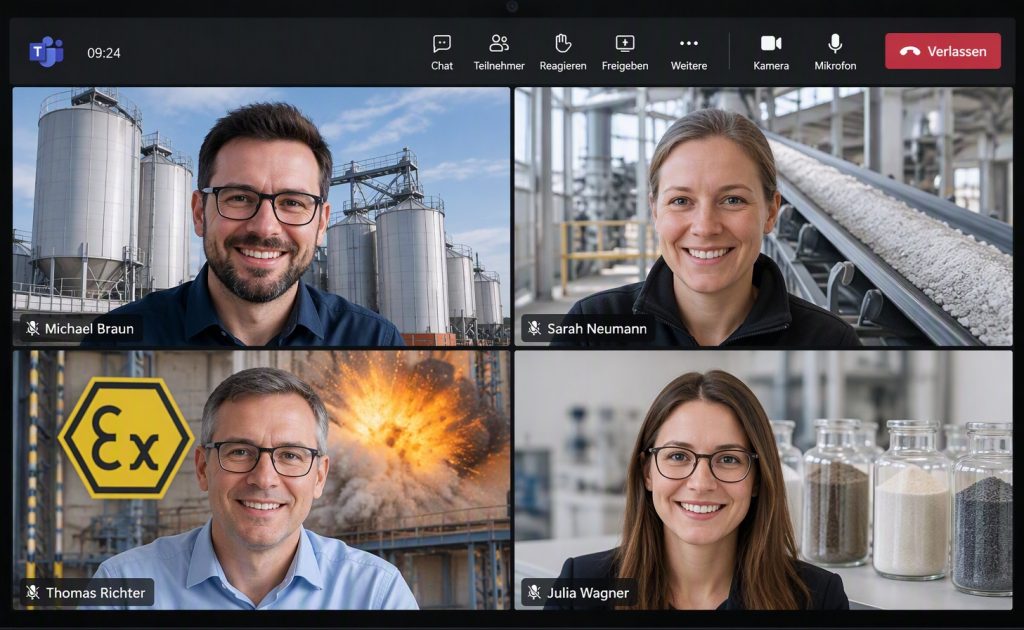This screenshot has width=1024, height=630.
Task: Toggle the Mikrofon mute
Action: [835, 52]
